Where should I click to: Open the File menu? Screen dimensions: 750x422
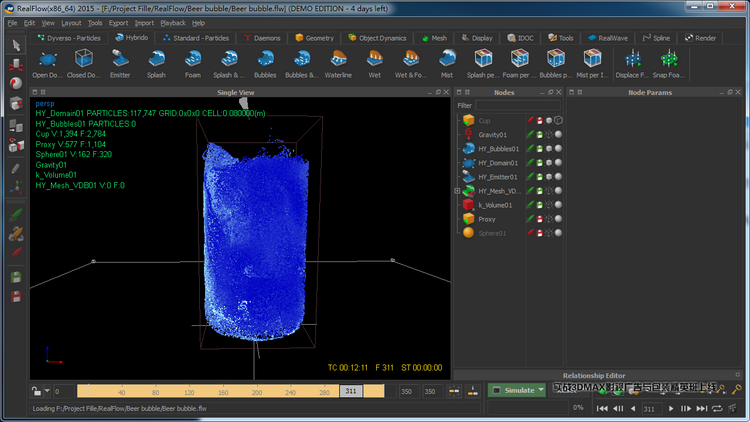point(12,23)
